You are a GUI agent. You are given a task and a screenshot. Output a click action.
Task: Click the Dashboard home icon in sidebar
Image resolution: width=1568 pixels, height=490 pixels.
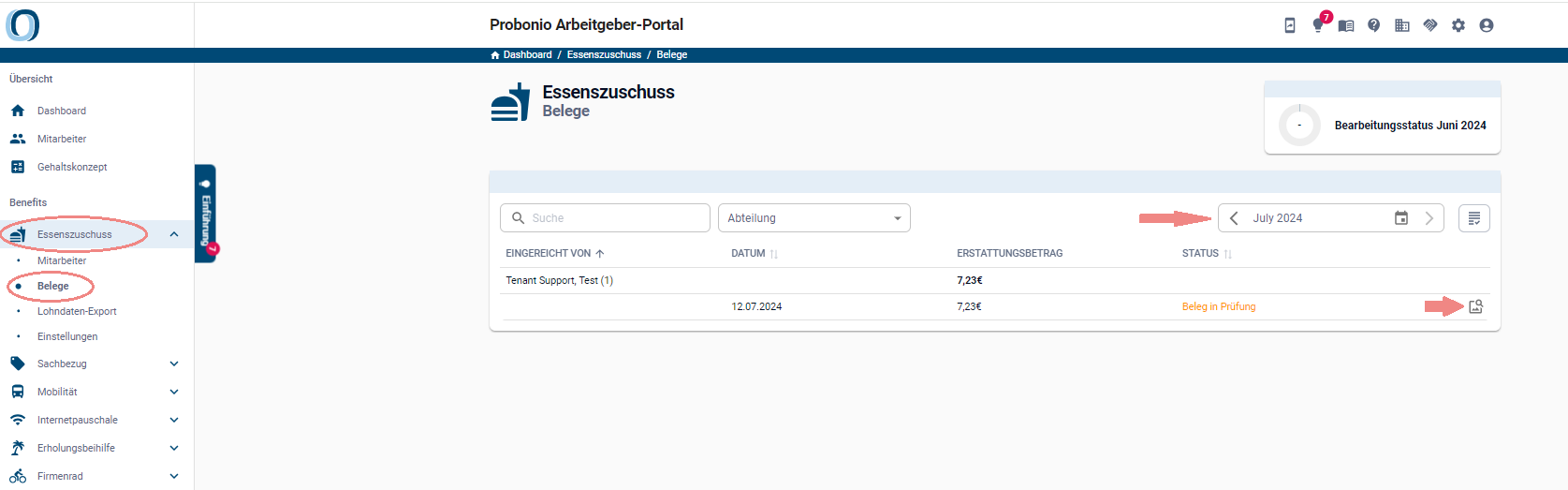pyautogui.click(x=18, y=111)
